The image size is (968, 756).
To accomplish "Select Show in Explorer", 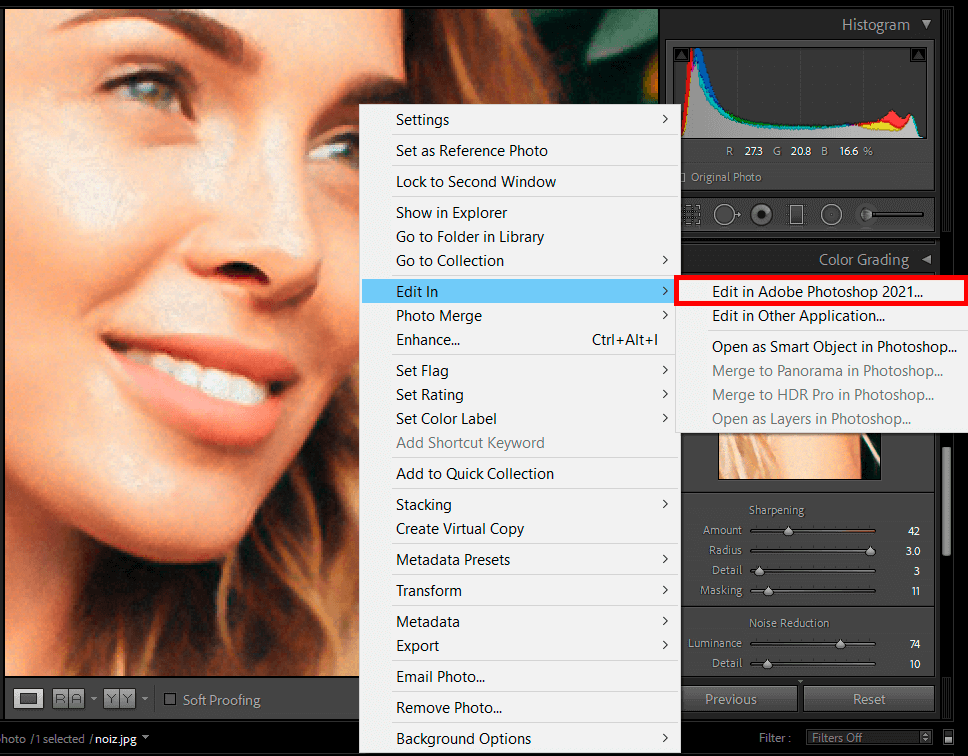I will (x=520, y=213).
